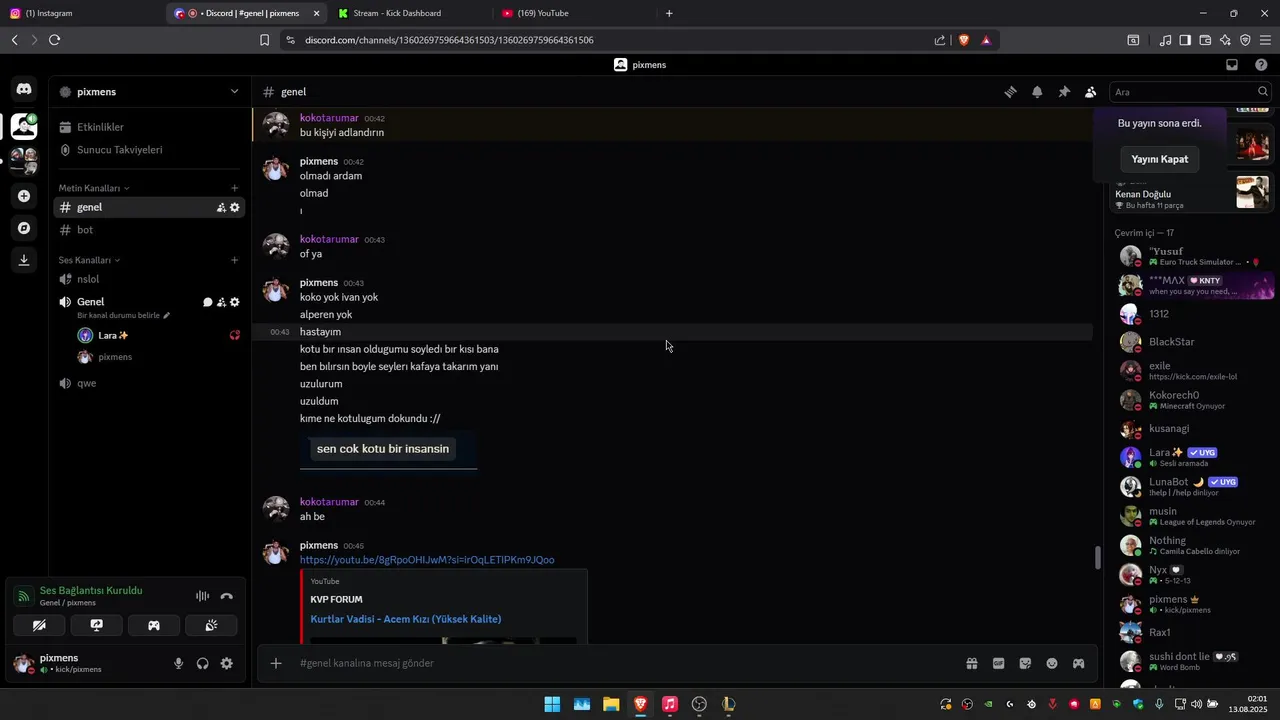Add channel to Ses Kanalları

235,260
